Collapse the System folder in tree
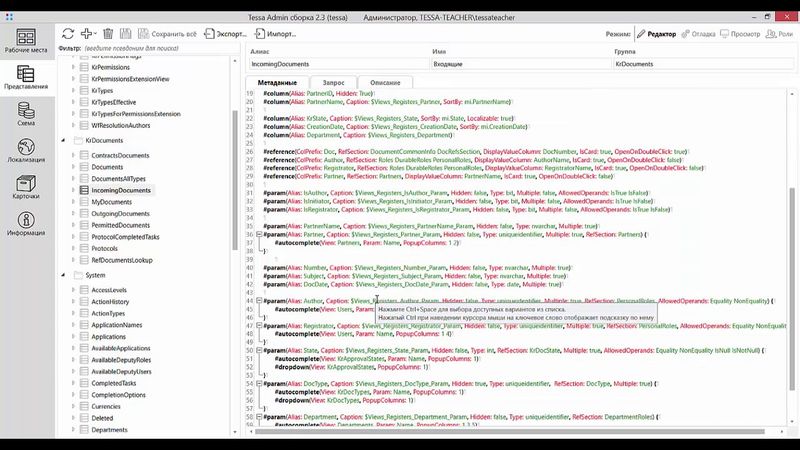 click(x=63, y=274)
